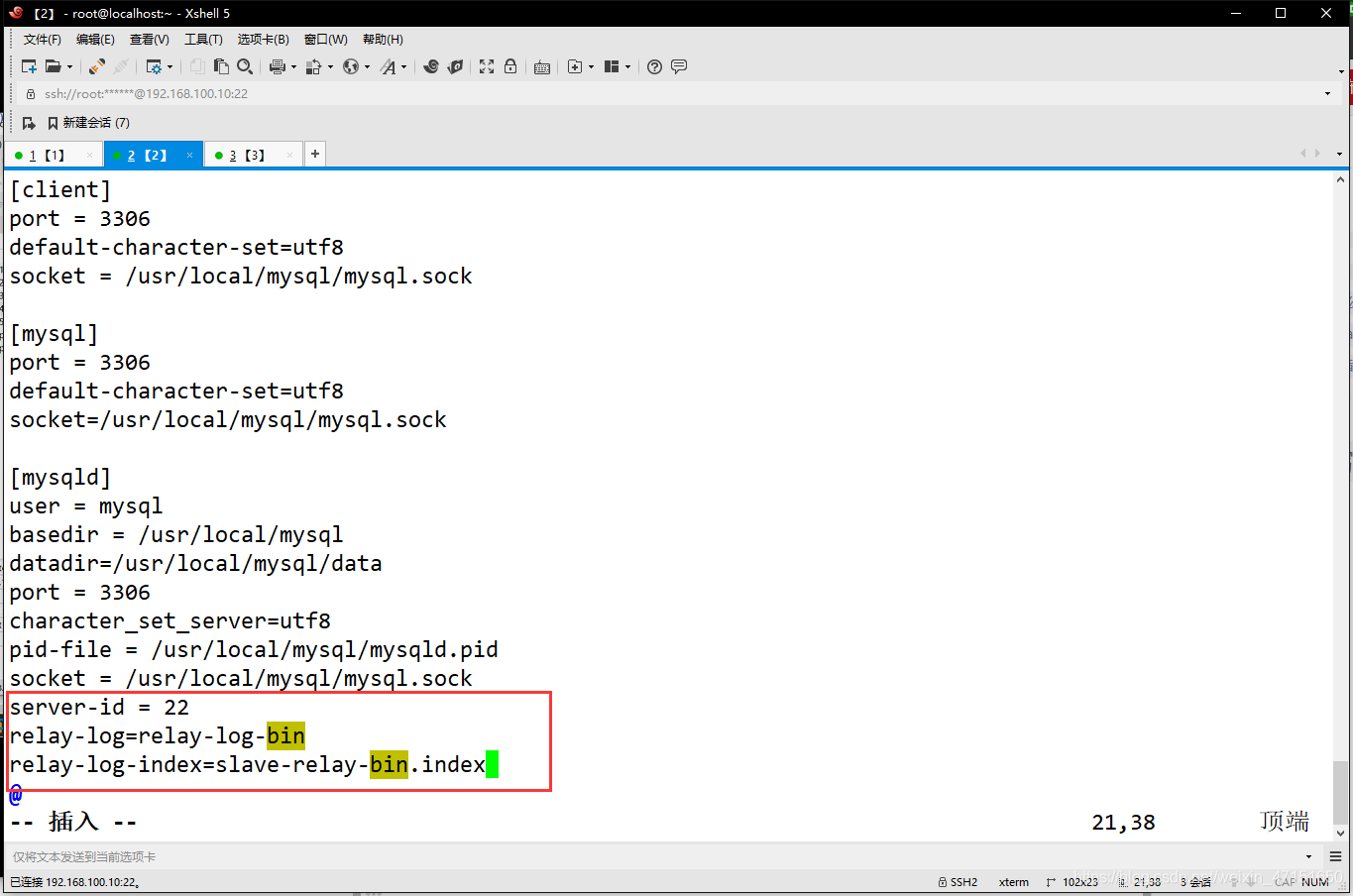Screen dimensions: 1353x896
Task: Click the Copy icon in toolbar
Action: (197, 66)
